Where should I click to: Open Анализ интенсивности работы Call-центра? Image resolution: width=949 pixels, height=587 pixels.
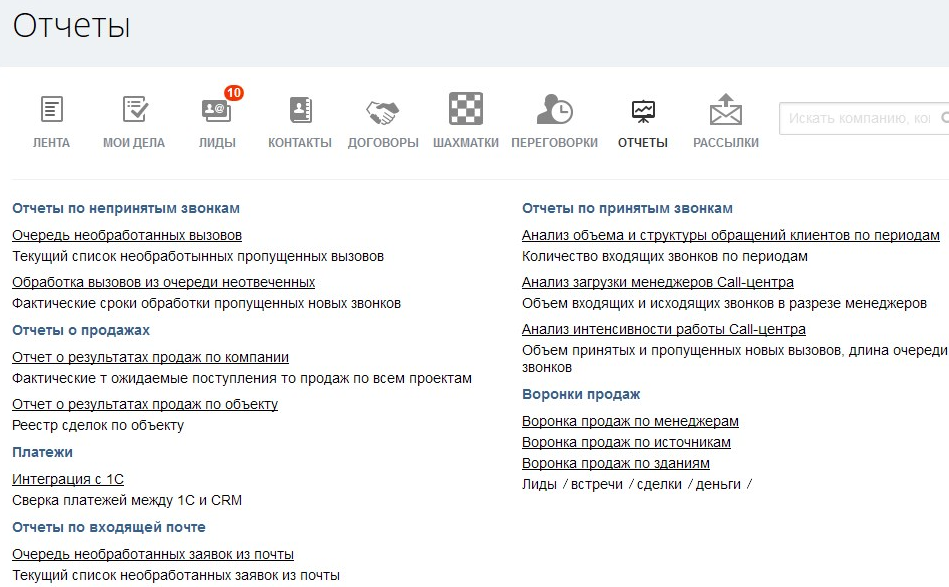[664, 329]
